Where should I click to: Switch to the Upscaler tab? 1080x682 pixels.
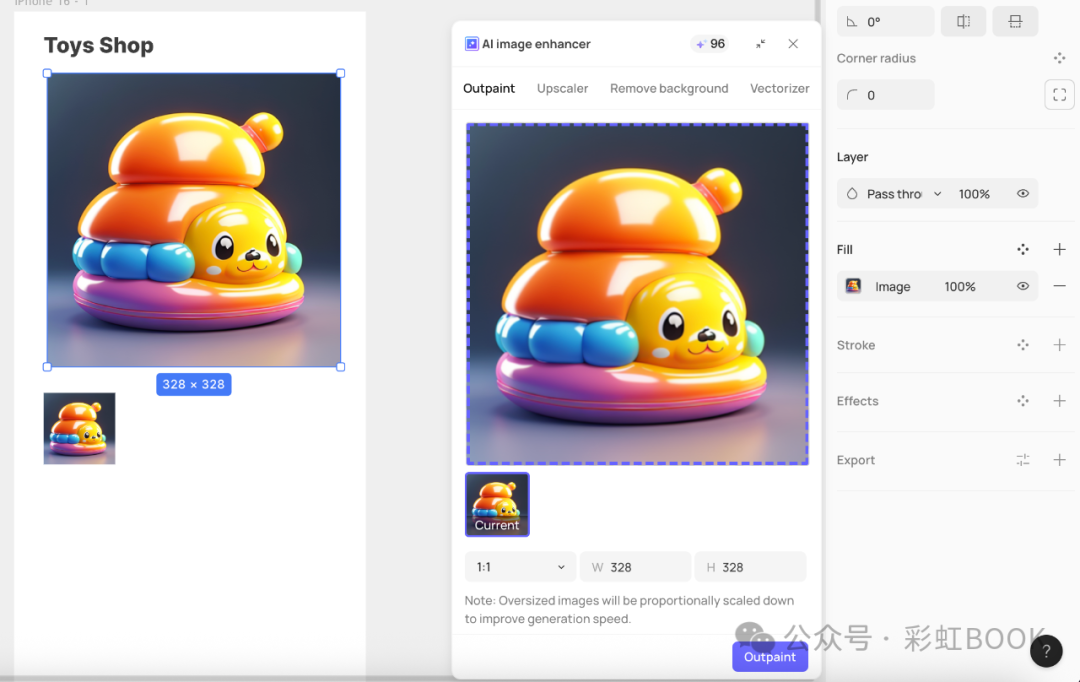[562, 88]
